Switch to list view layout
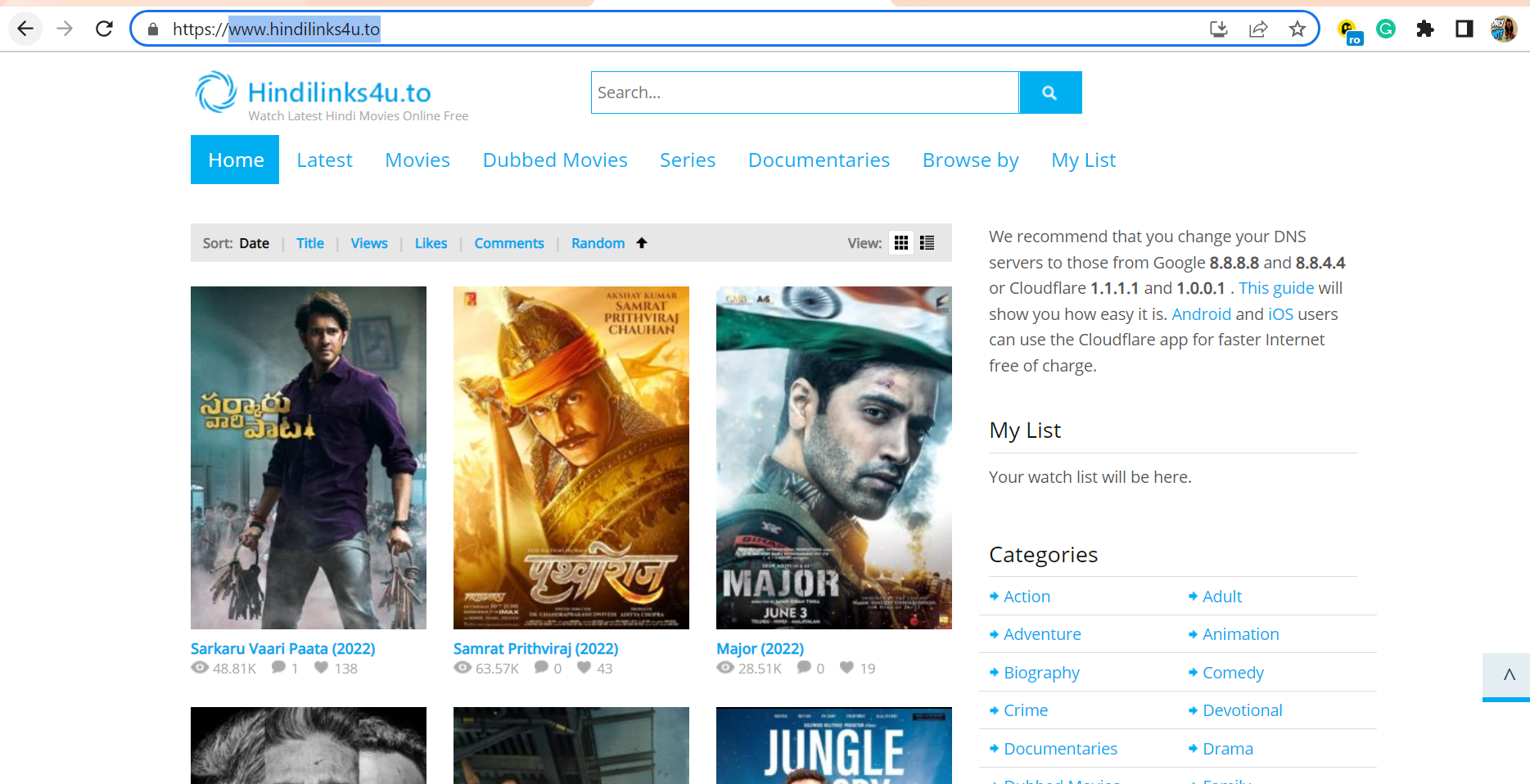The image size is (1530, 784). pyautogui.click(x=927, y=243)
